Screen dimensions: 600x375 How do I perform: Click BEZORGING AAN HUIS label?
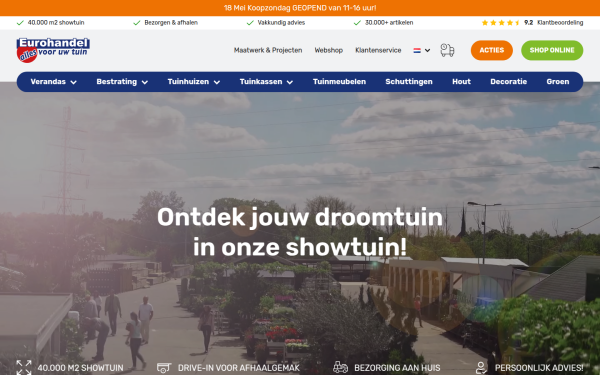397,368
